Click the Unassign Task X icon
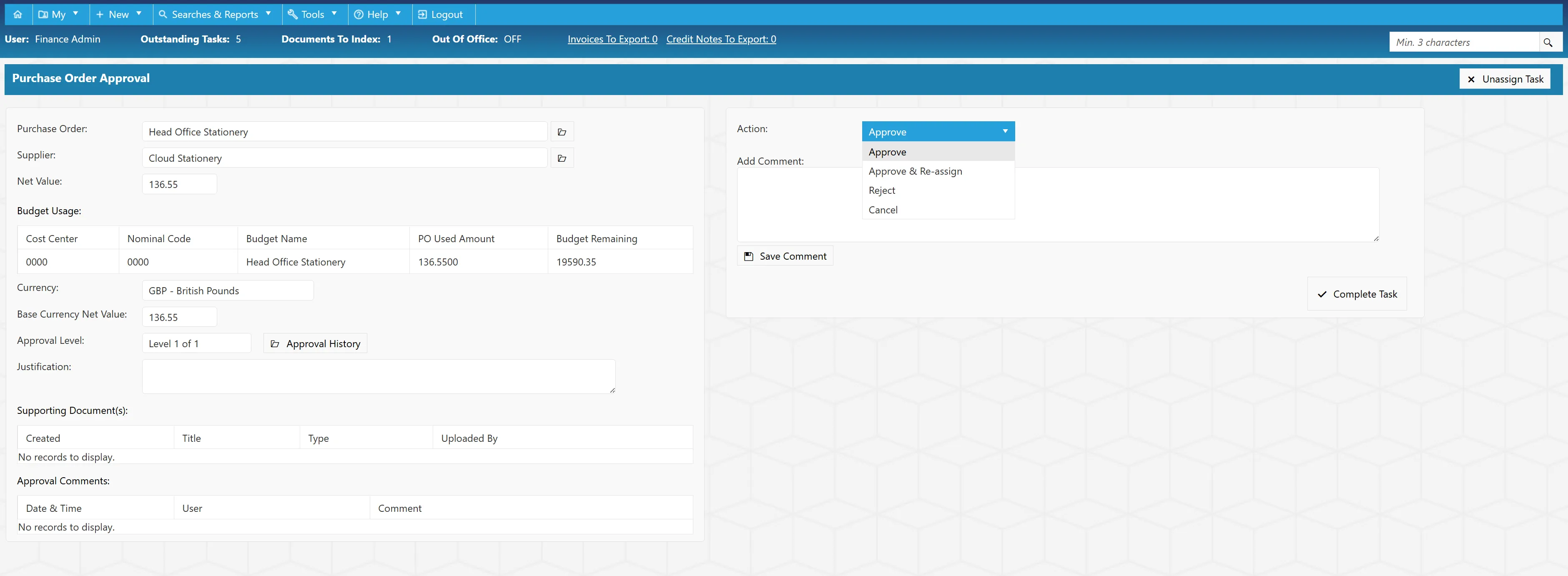1568x576 pixels. pyautogui.click(x=1471, y=79)
